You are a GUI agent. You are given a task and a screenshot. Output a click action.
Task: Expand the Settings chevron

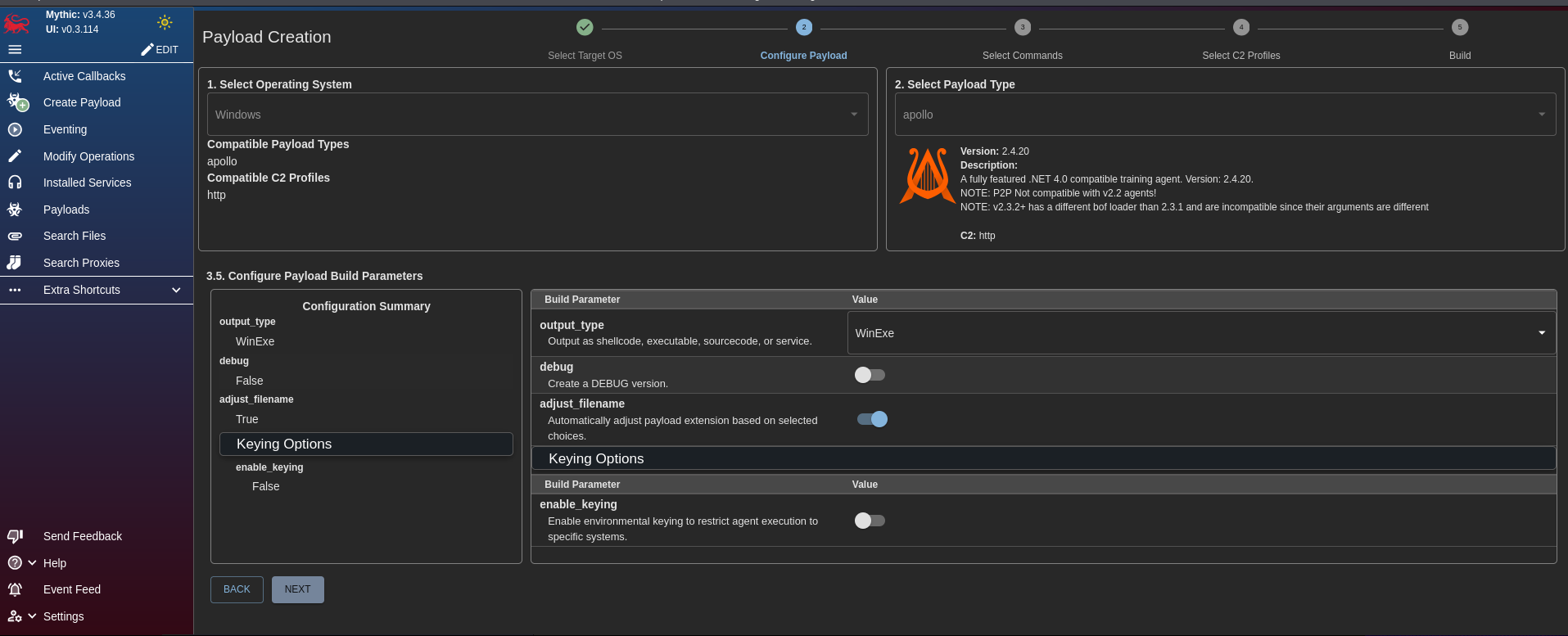point(32,616)
